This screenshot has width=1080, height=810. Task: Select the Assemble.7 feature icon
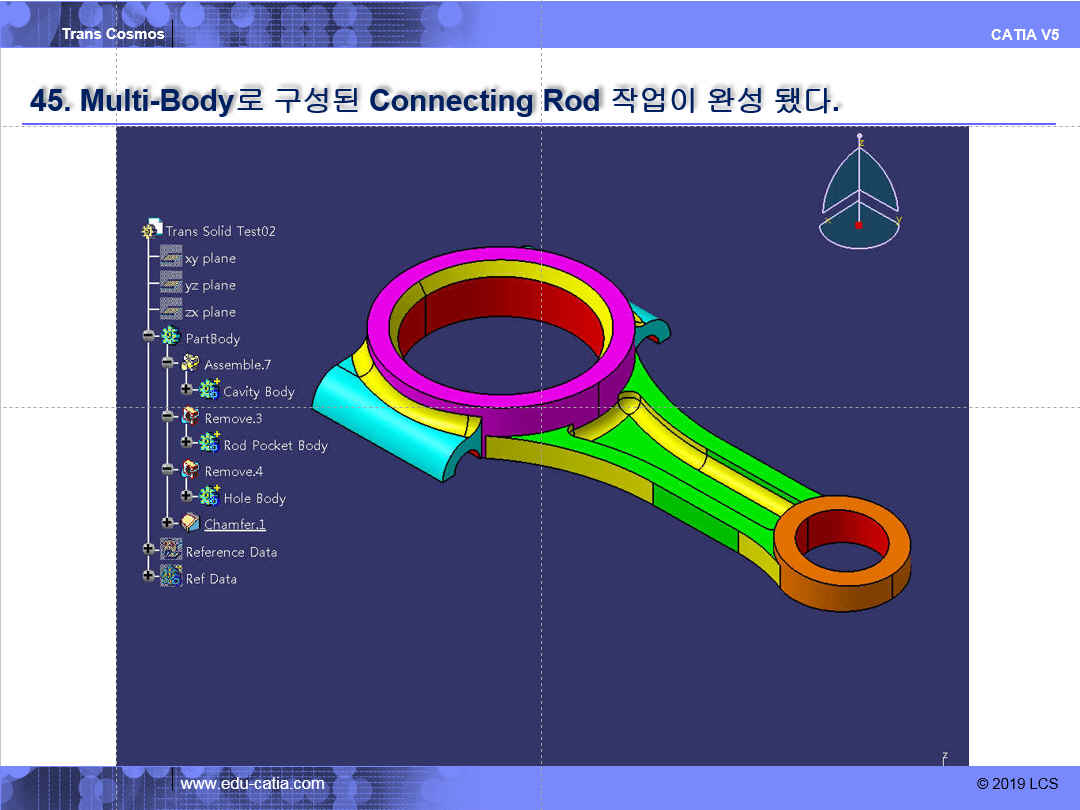coord(190,364)
